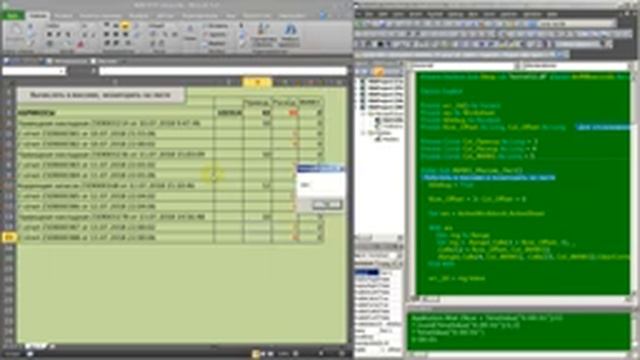
Task: Open the Help menu in VBA editor
Action: 552,14
